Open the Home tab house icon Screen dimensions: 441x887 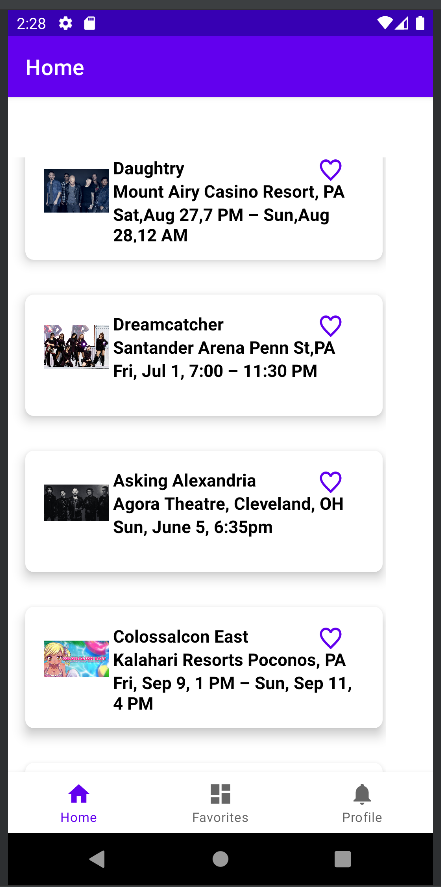click(x=79, y=794)
